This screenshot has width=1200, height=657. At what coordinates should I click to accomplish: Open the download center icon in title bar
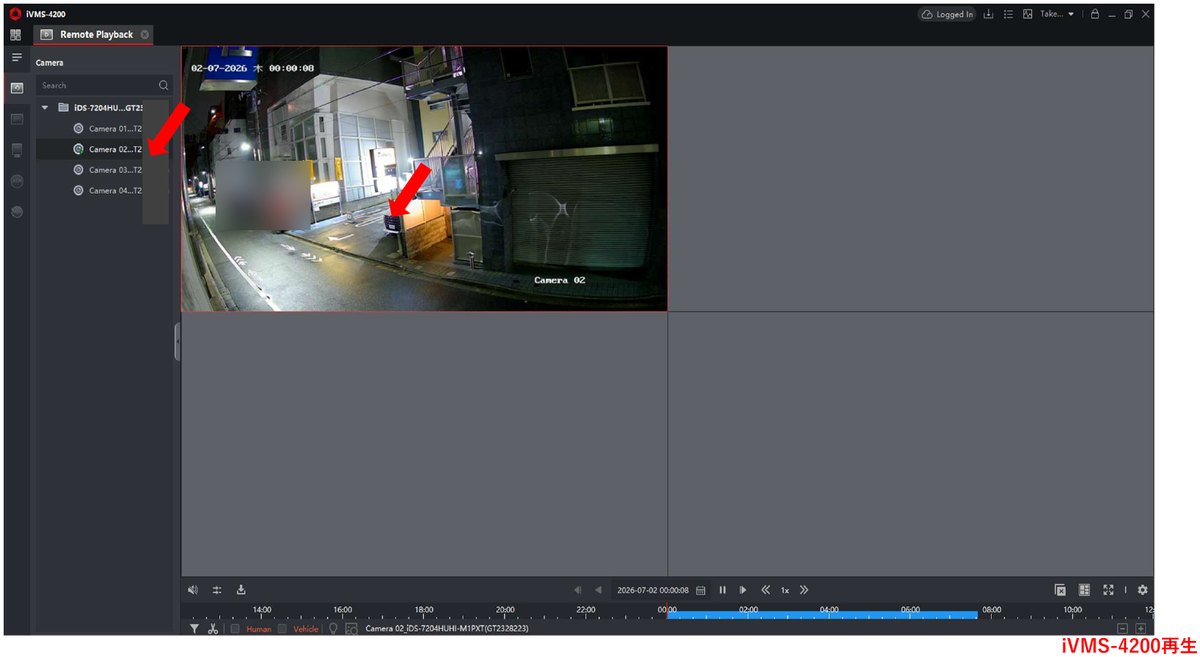pyautogui.click(x=989, y=14)
